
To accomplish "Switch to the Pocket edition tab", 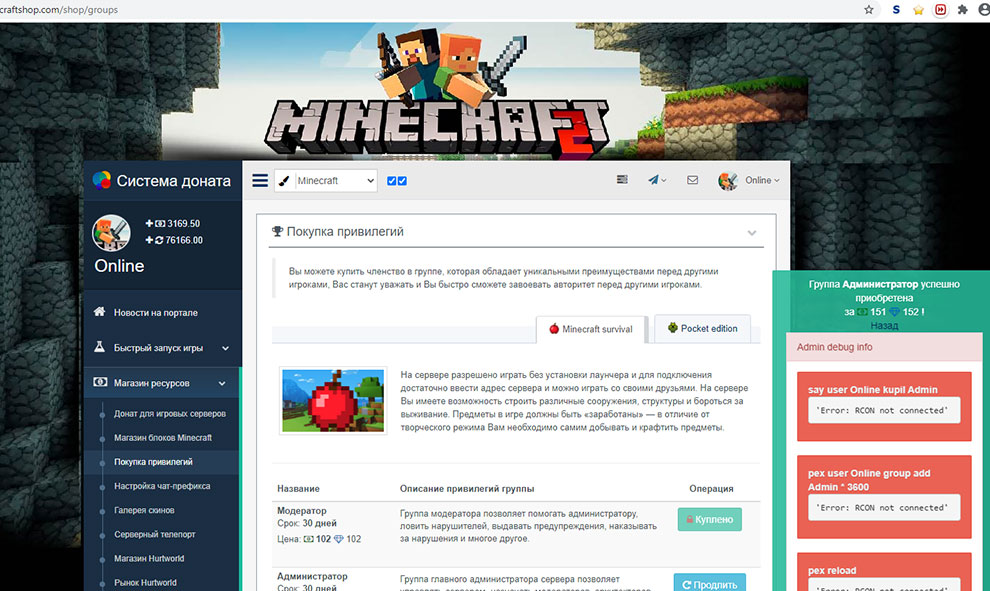I will point(702,328).
